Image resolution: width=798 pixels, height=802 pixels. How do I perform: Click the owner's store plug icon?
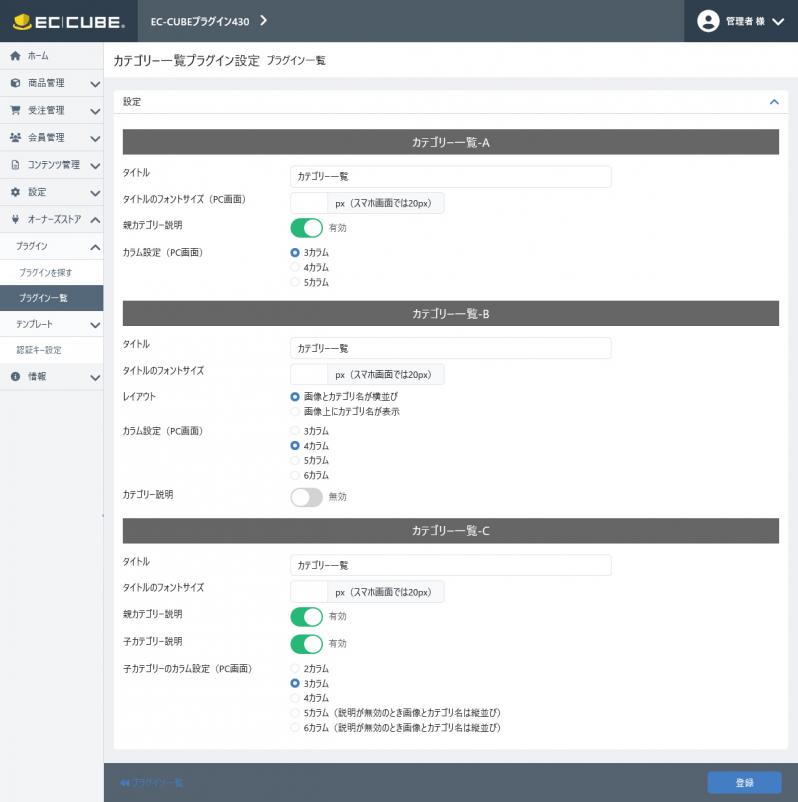[15, 219]
